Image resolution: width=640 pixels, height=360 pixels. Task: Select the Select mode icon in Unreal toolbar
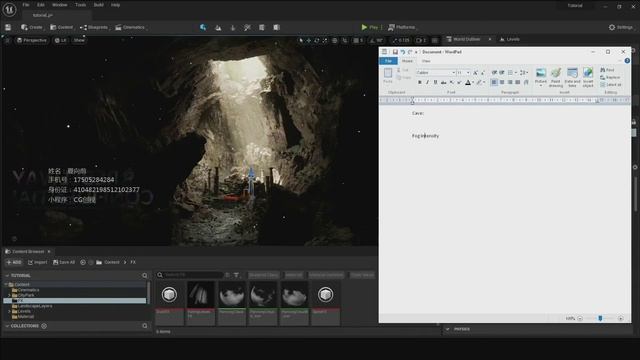[203, 27]
